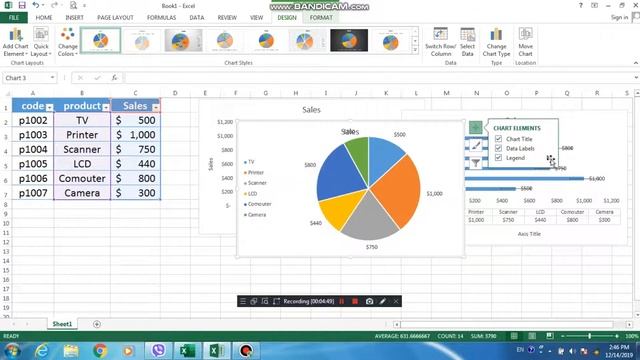The image size is (640, 360).
Task: Open the Excel Help question mark
Action: point(580,5)
